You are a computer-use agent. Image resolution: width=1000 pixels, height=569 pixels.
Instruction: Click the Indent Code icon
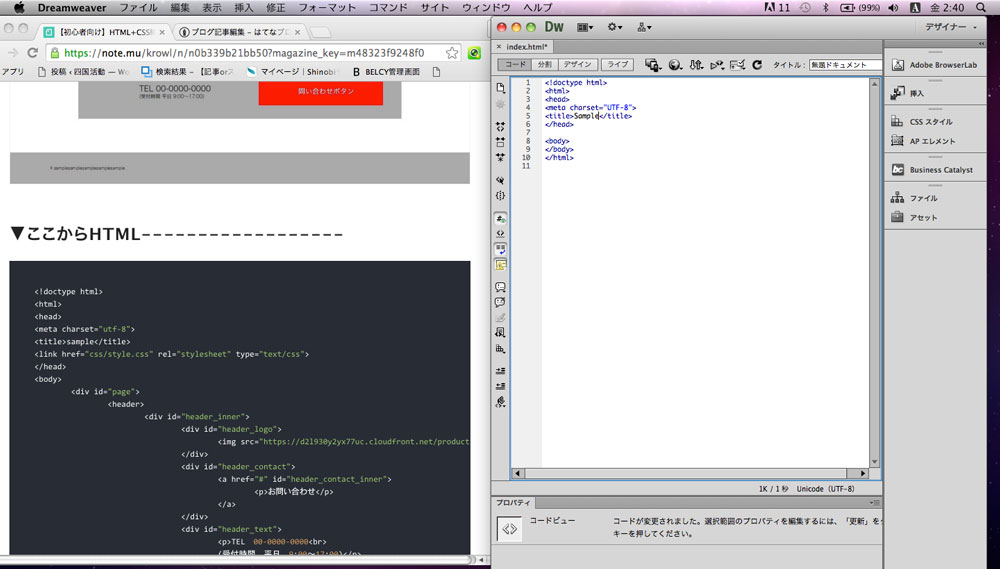pos(501,371)
